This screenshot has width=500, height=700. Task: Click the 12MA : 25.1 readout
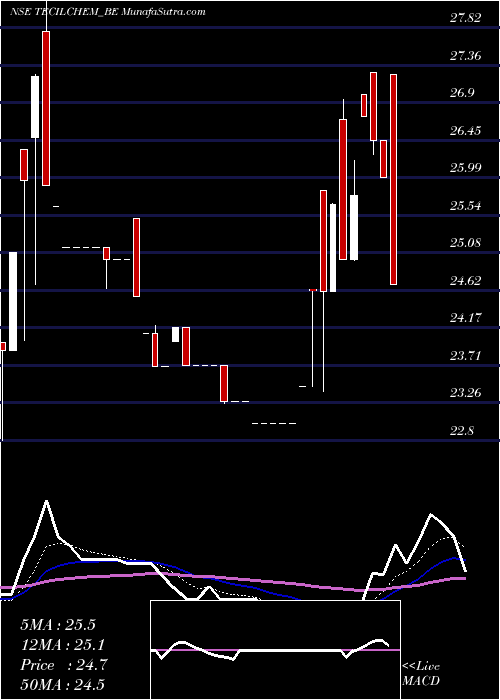pos(63,645)
